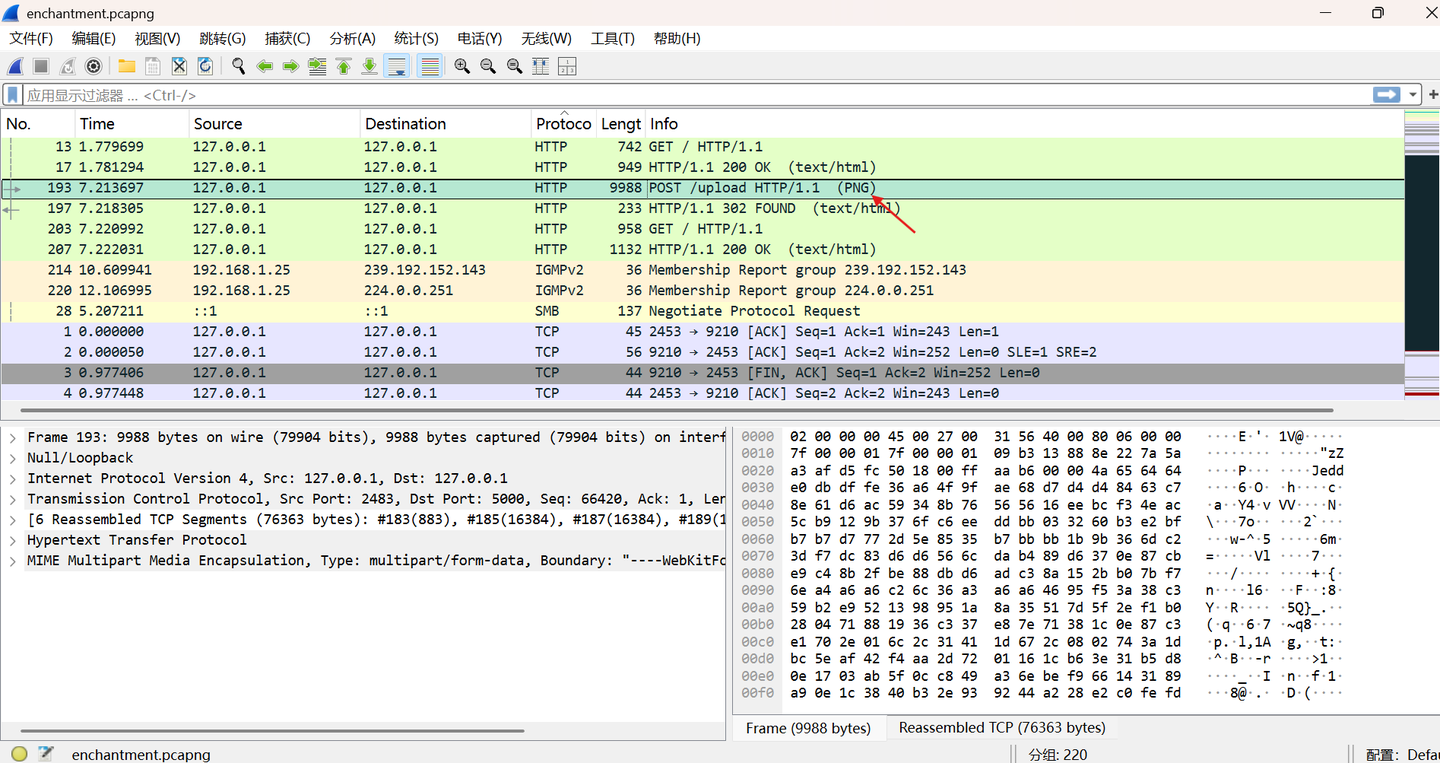Image resolution: width=1440 pixels, height=763 pixels.
Task: Open the 视图(V) menu
Action: click(x=157, y=38)
